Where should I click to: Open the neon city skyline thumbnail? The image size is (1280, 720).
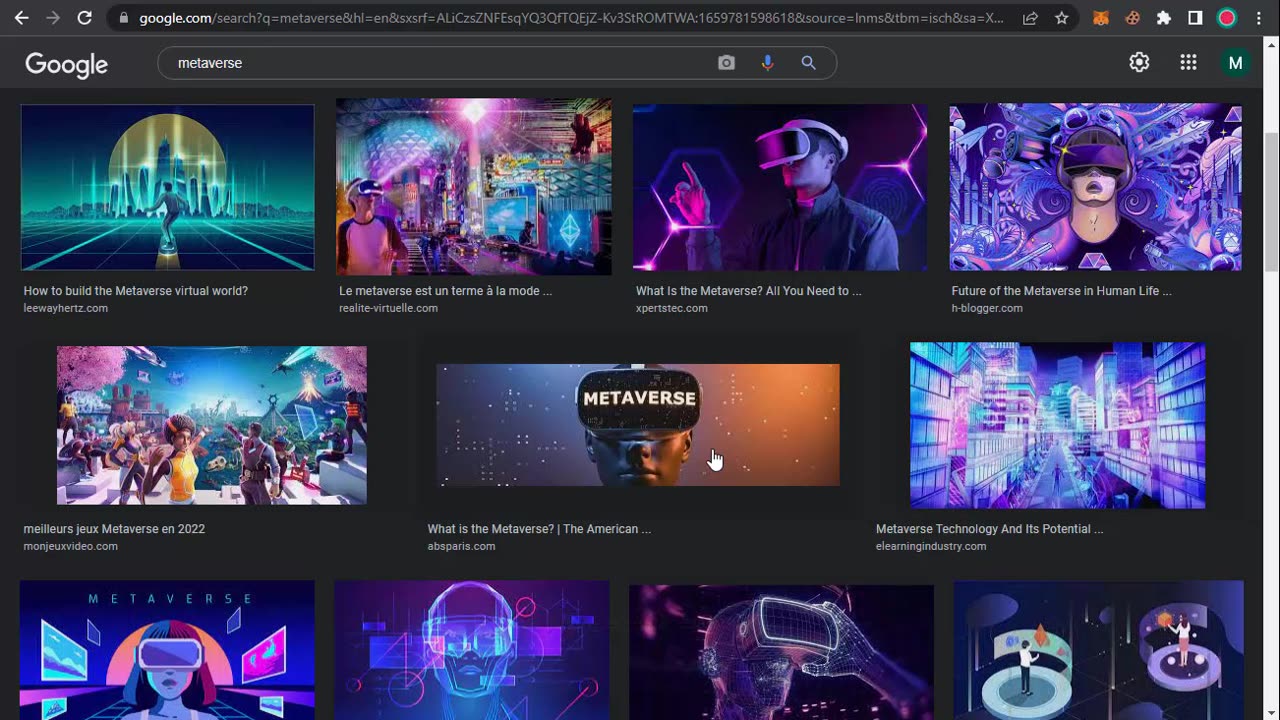pos(168,187)
